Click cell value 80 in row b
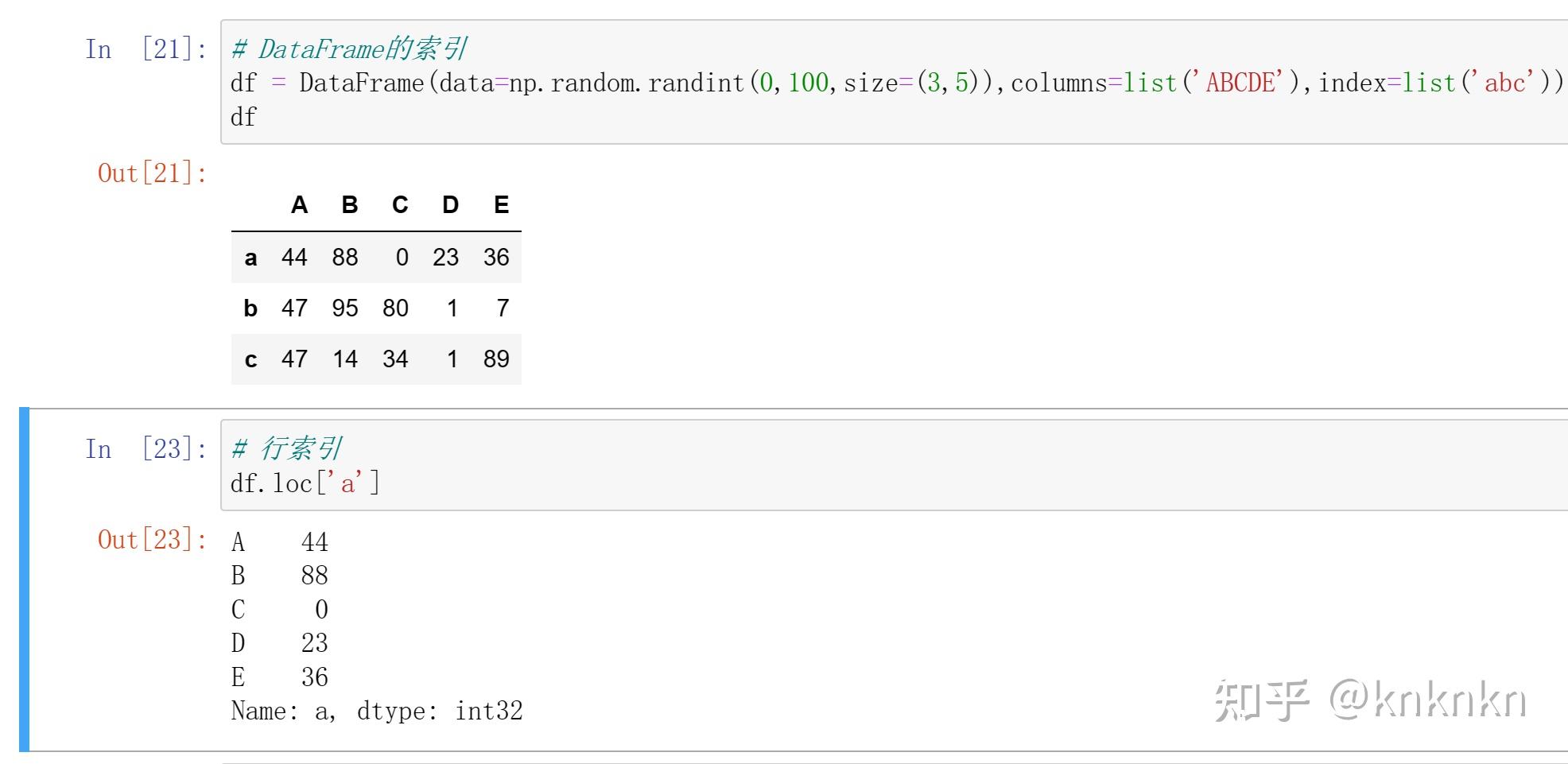The image size is (1568, 764). pos(395,308)
